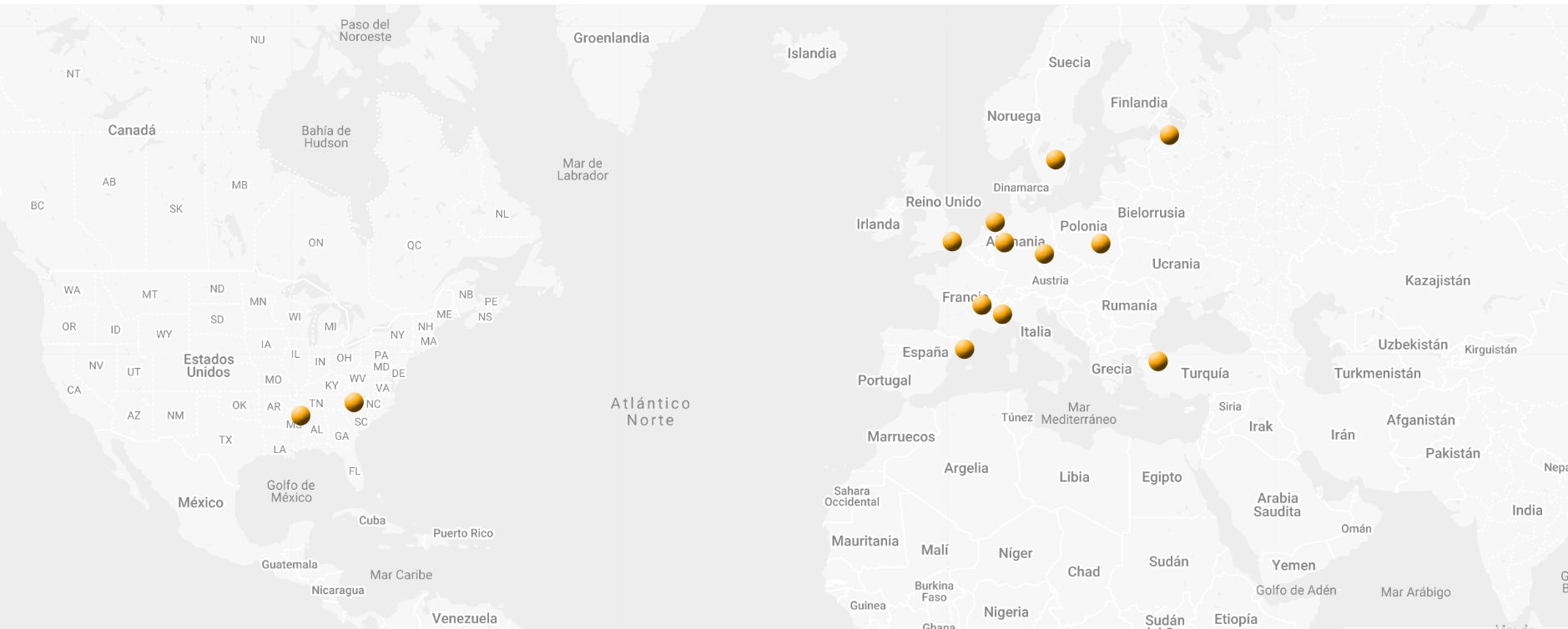Click the Argelia country label
The image size is (1568, 629).
[966, 468]
